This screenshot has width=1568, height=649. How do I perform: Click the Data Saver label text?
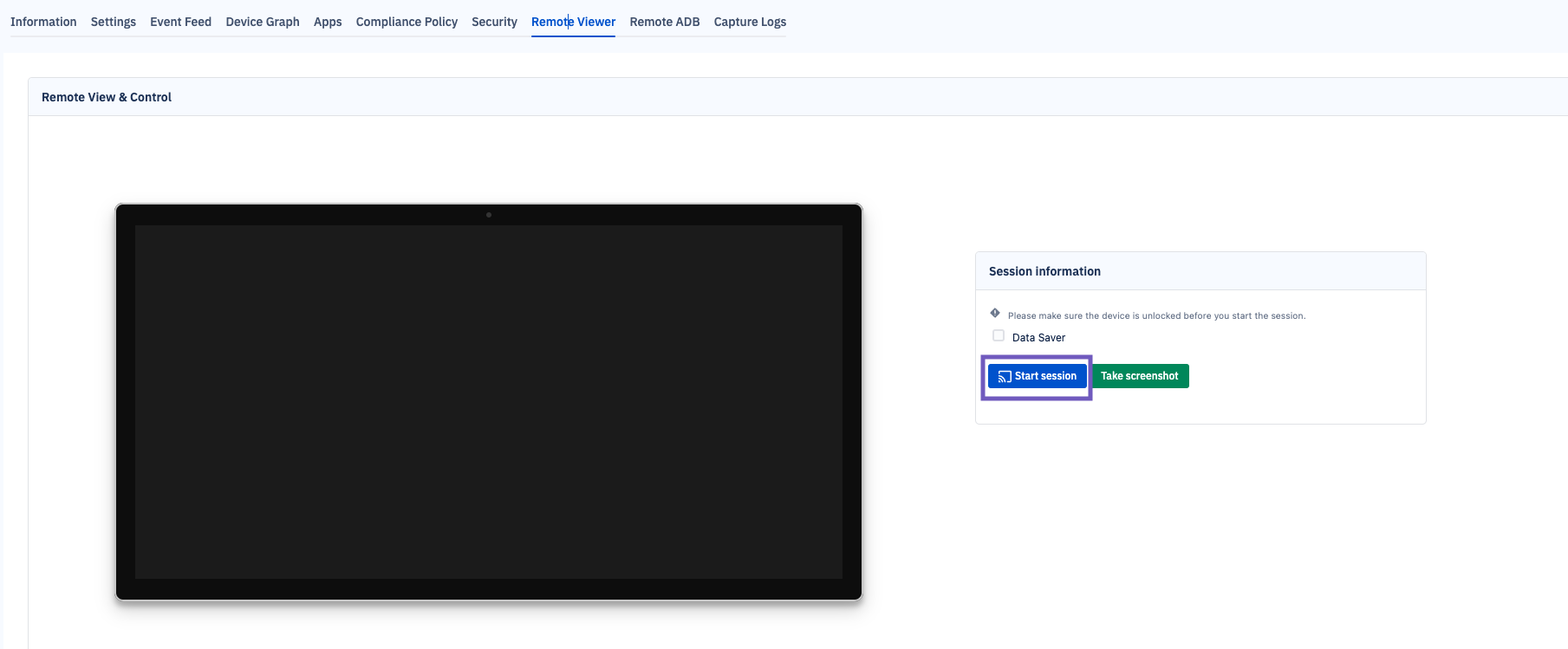pyautogui.click(x=1038, y=338)
